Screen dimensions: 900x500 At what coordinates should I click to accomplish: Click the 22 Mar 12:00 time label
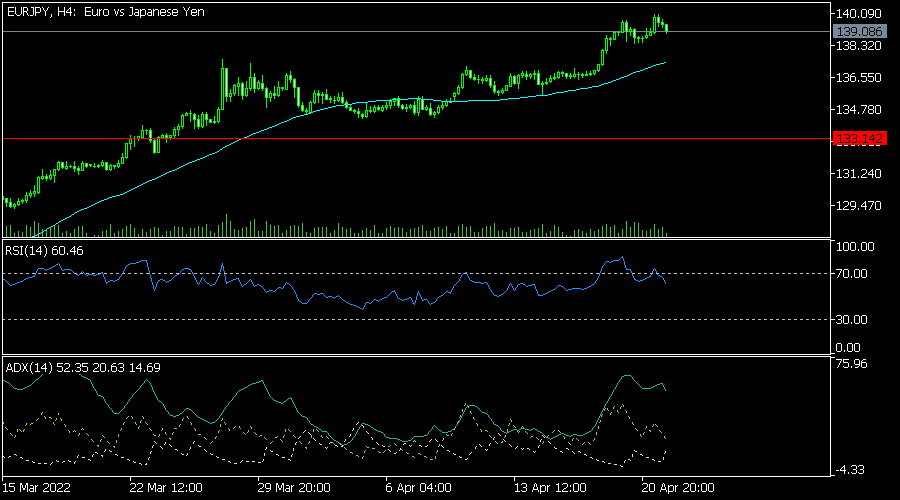point(166,488)
